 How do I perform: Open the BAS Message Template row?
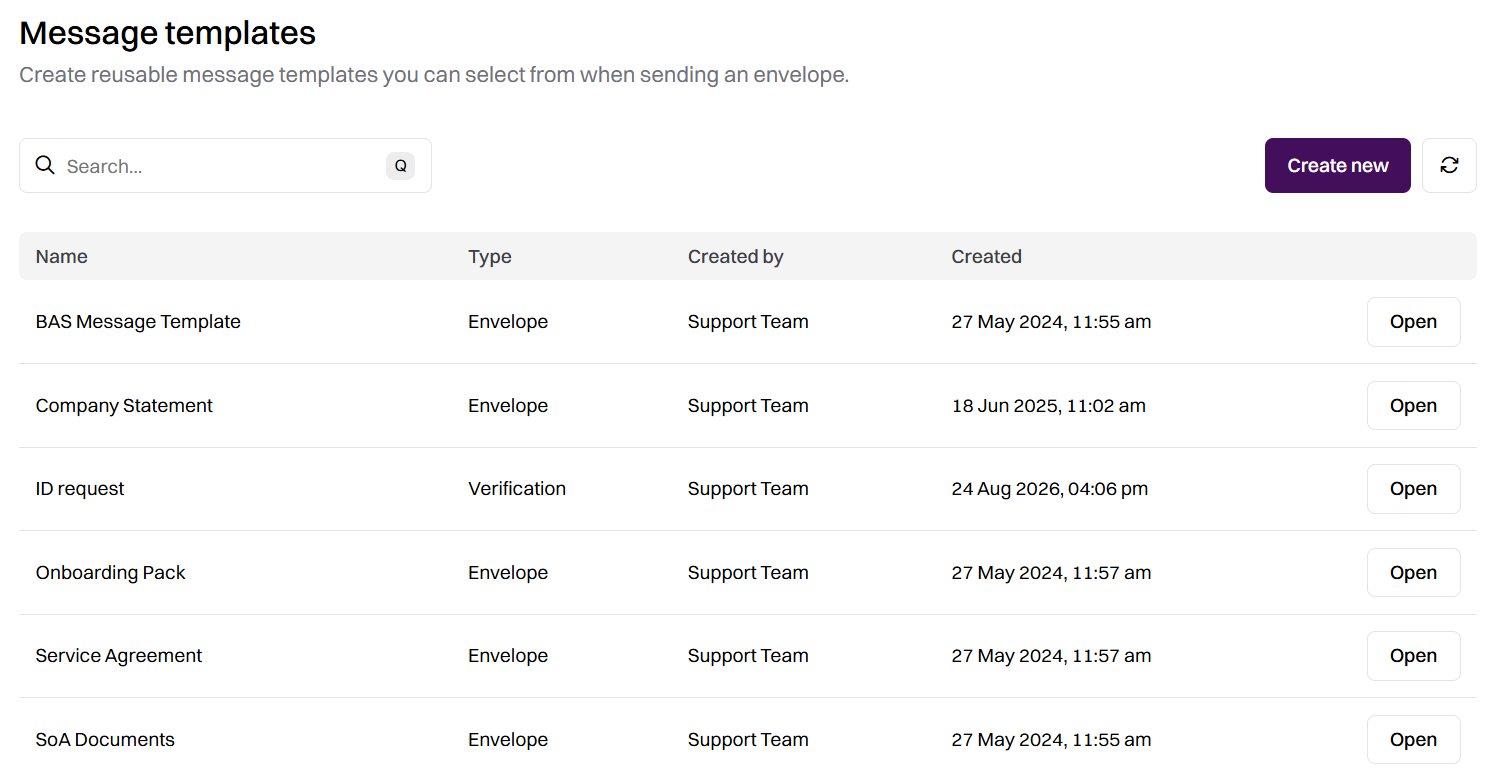1413,322
